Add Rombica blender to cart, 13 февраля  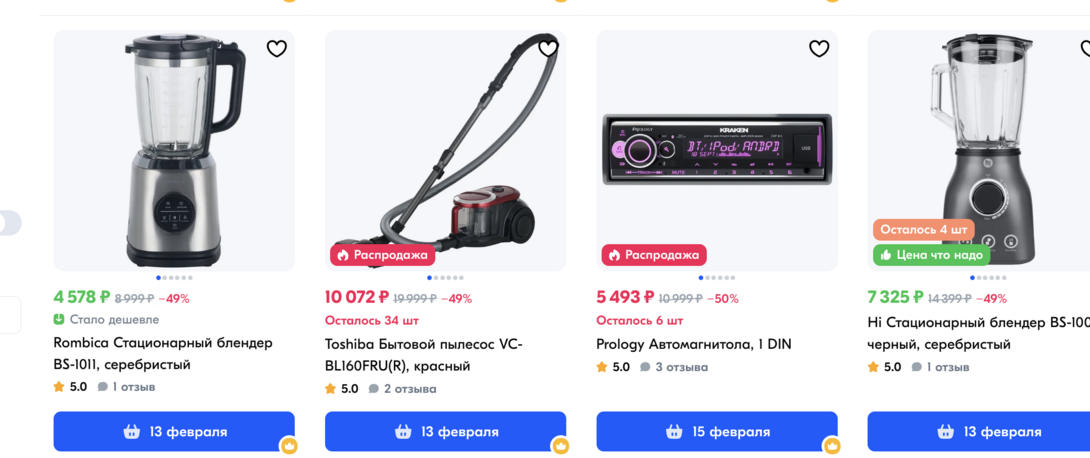(x=174, y=432)
